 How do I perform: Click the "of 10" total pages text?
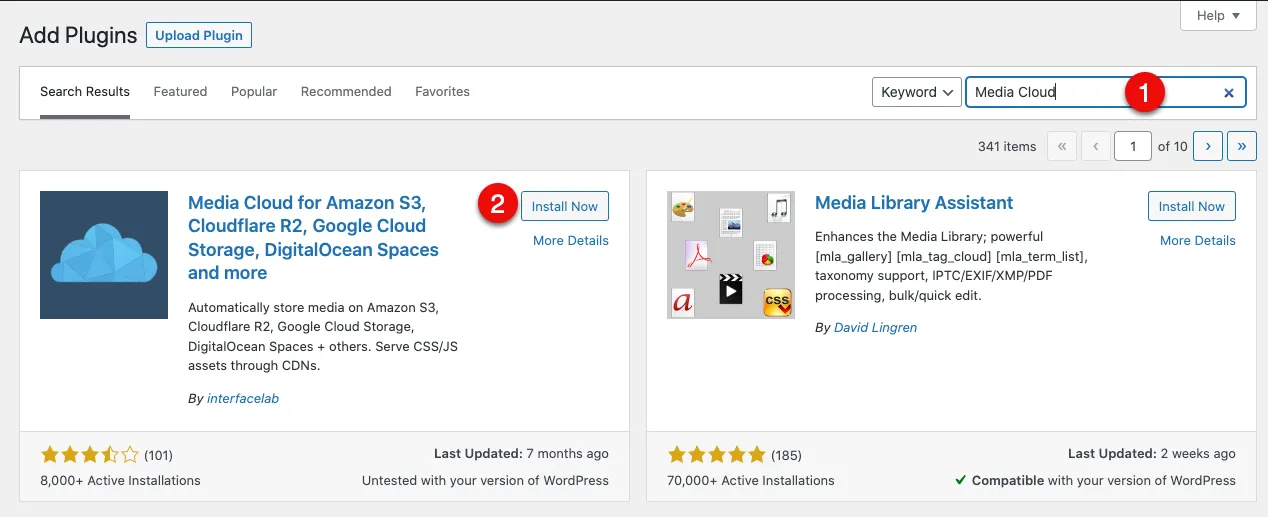point(1172,146)
